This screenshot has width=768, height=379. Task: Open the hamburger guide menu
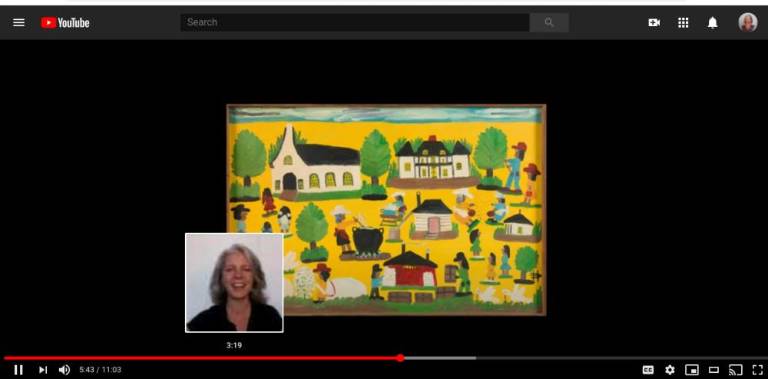coord(19,23)
